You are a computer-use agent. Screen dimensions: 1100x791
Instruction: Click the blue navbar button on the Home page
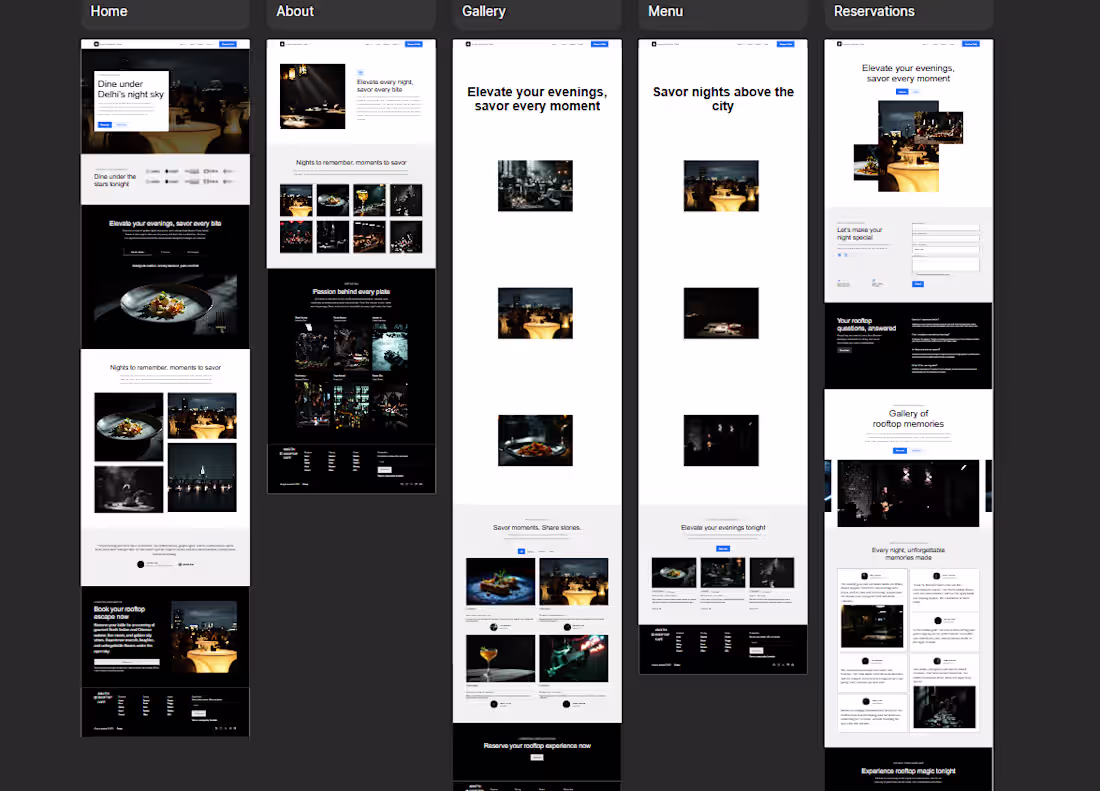tap(228, 44)
